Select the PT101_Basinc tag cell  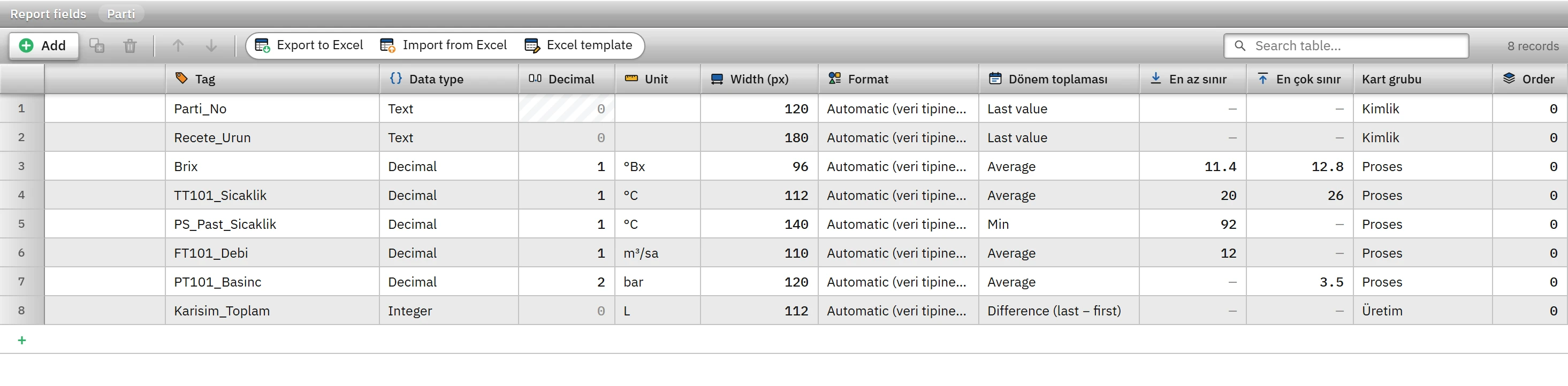[273, 282]
